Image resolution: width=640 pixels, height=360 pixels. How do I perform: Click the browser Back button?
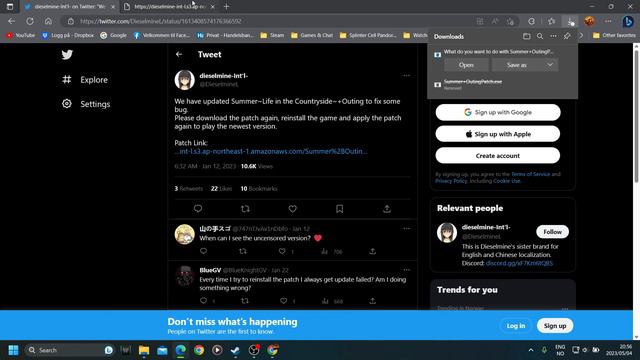[x=11, y=21]
